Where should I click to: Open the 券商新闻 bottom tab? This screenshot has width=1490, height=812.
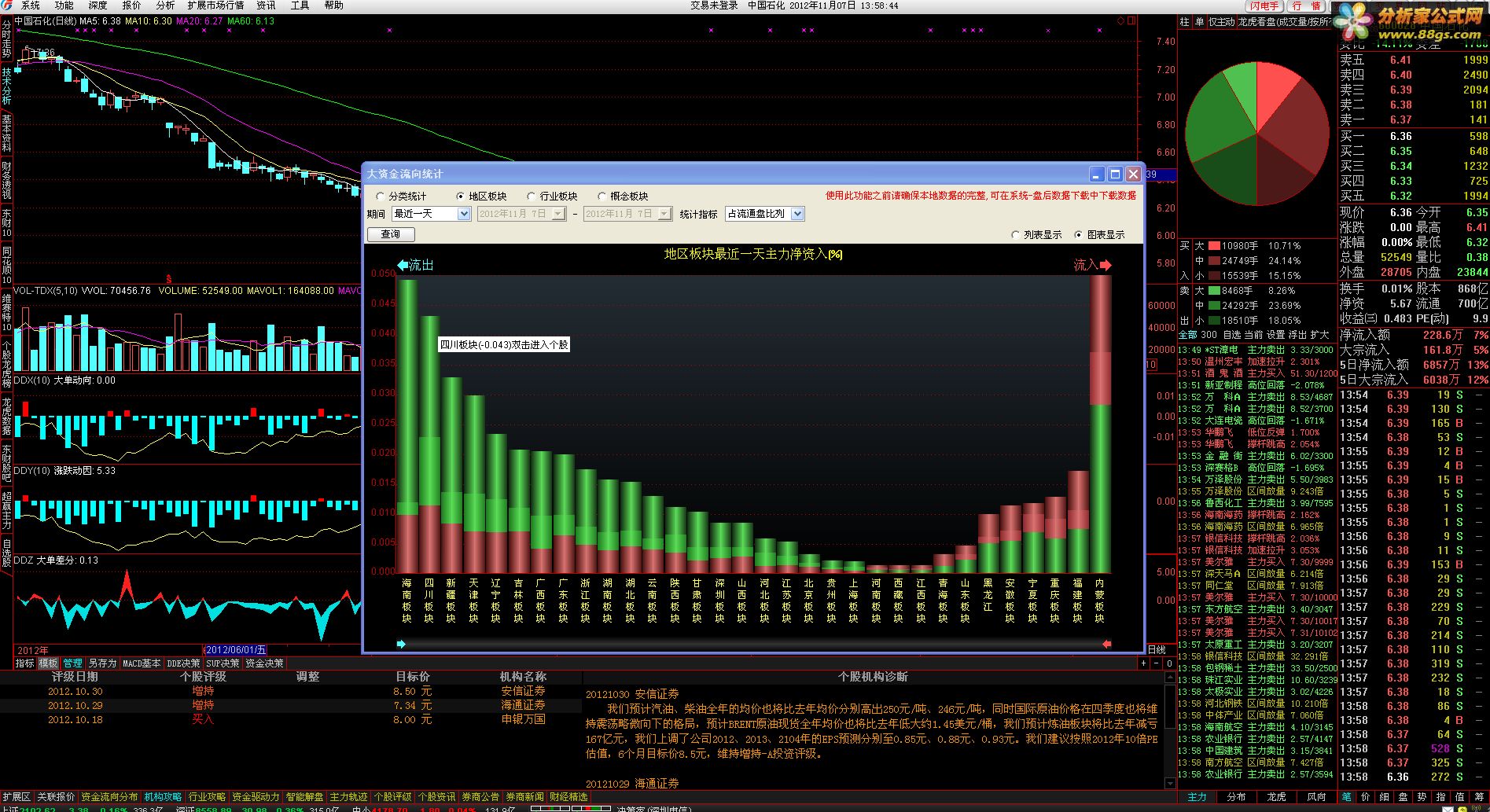(x=524, y=797)
